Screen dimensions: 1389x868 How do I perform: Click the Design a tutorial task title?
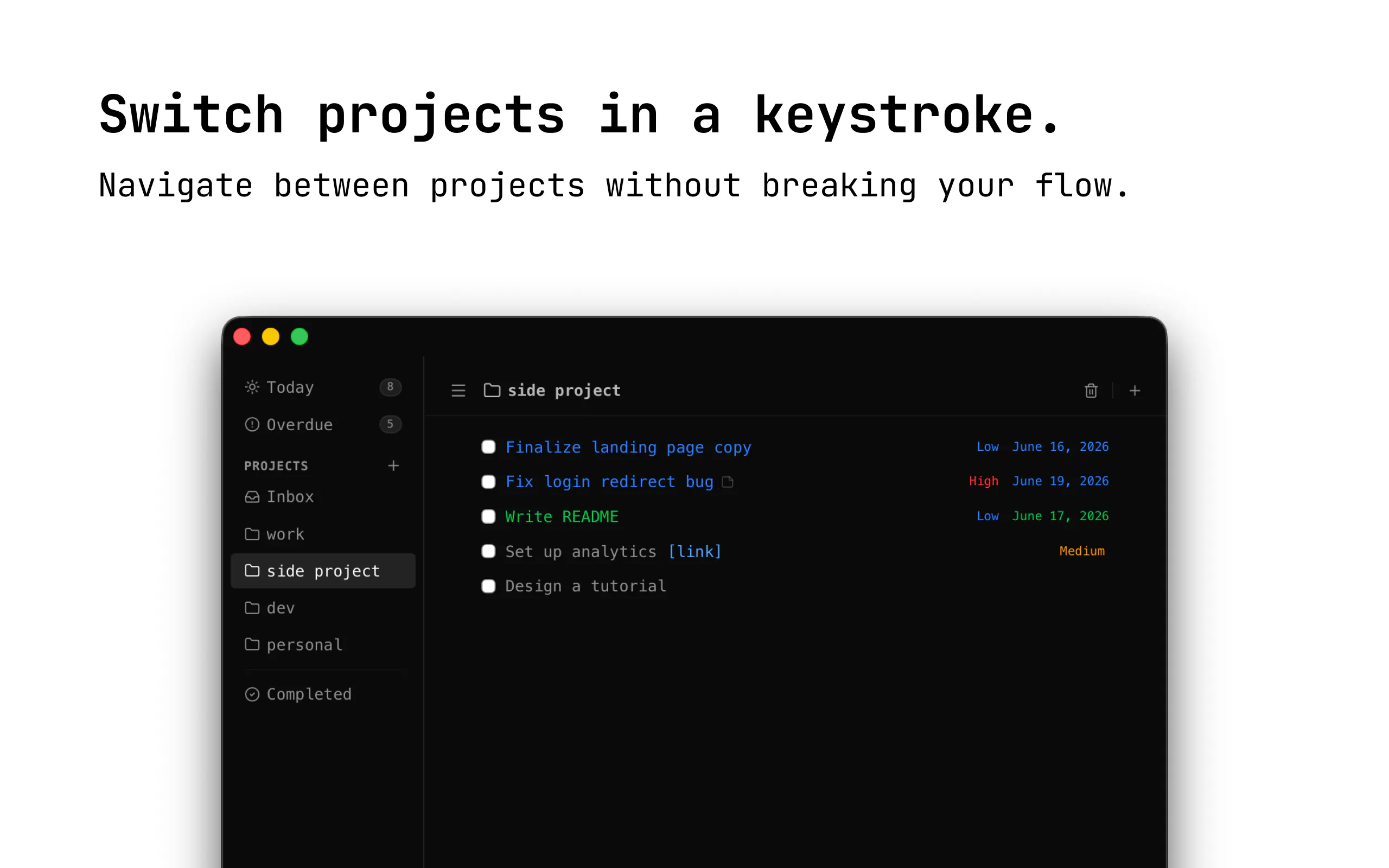[x=585, y=586]
